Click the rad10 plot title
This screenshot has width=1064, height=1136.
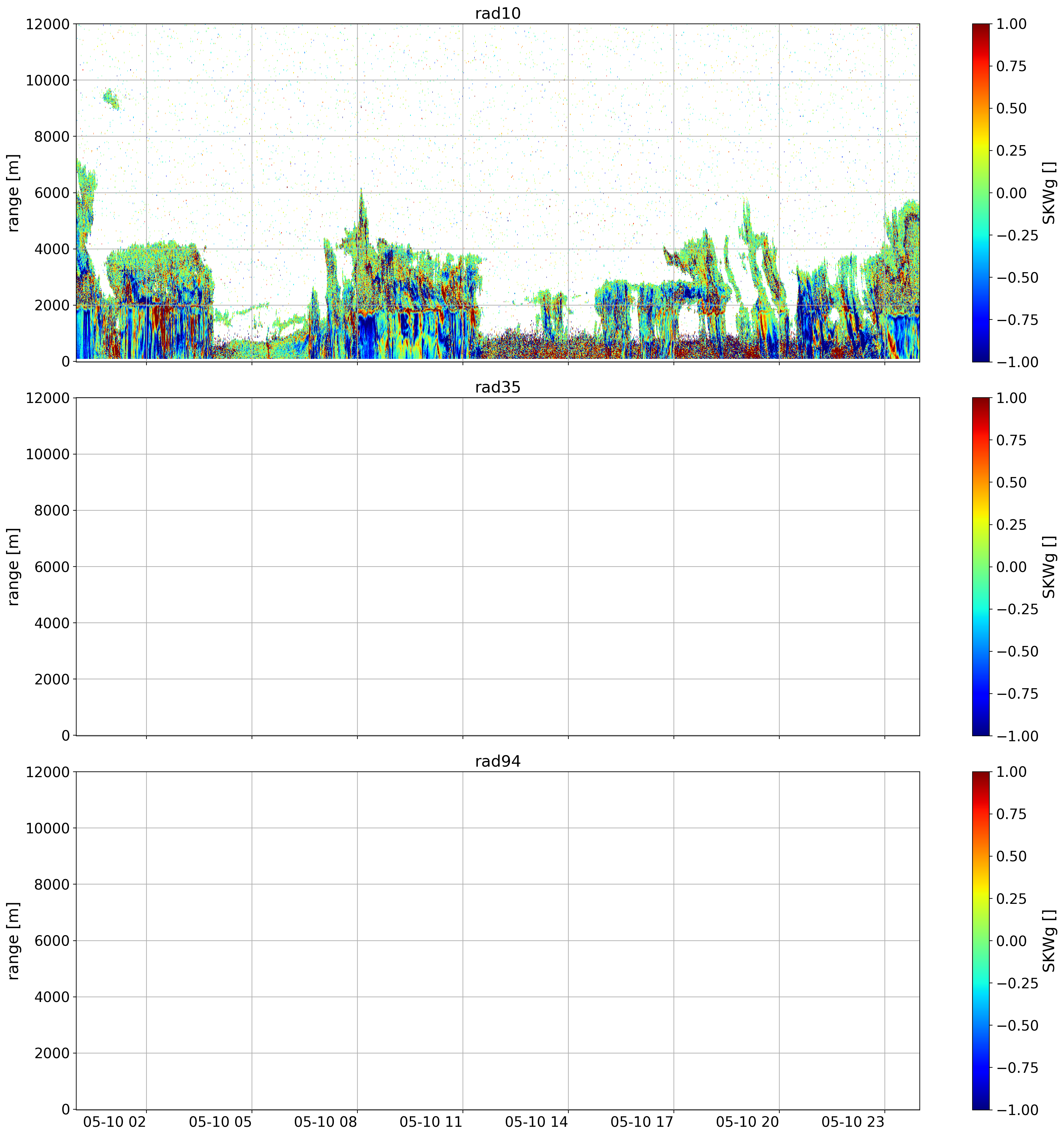(x=498, y=14)
